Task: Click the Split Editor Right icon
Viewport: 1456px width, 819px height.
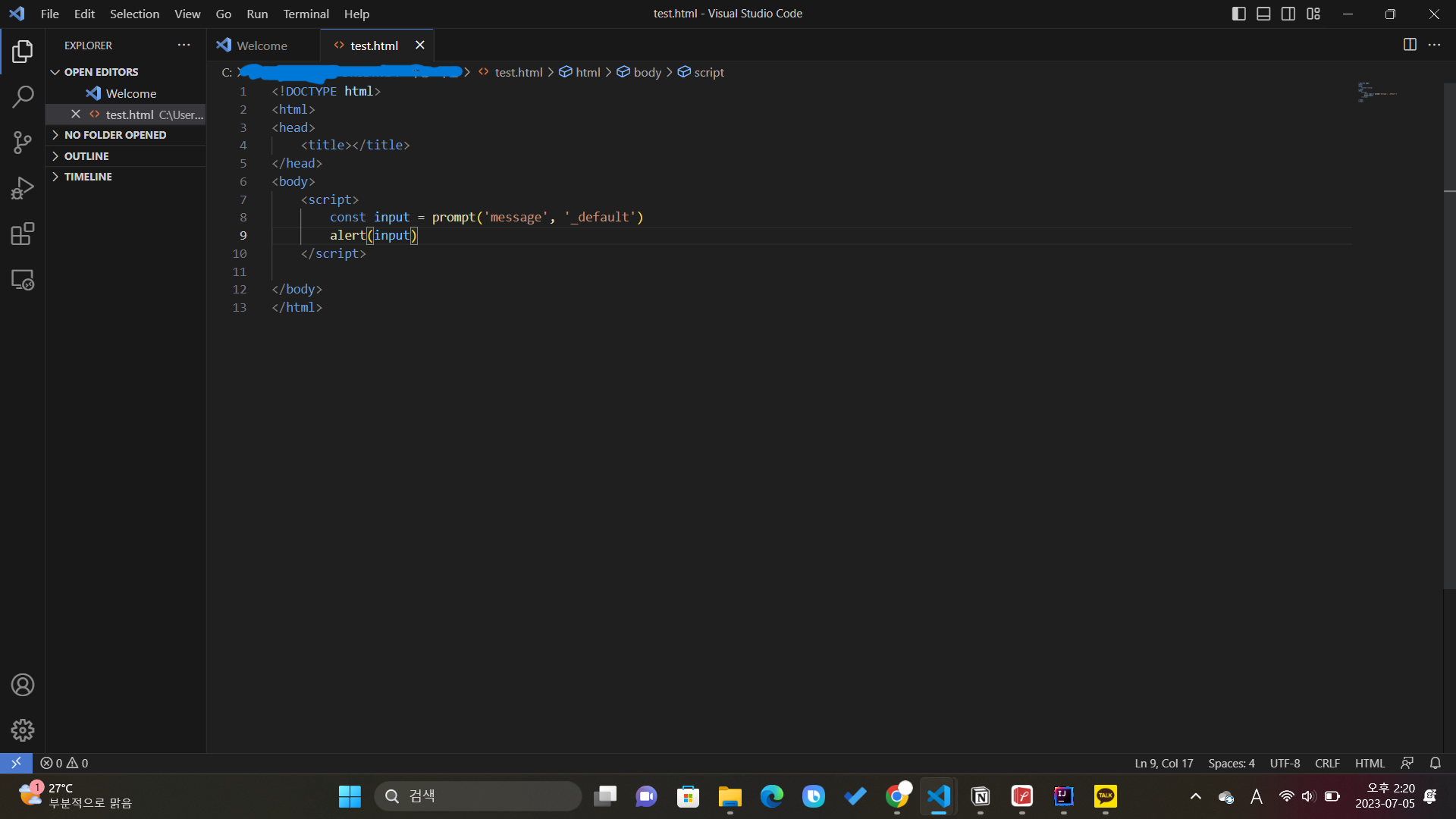Action: click(x=1410, y=45)
